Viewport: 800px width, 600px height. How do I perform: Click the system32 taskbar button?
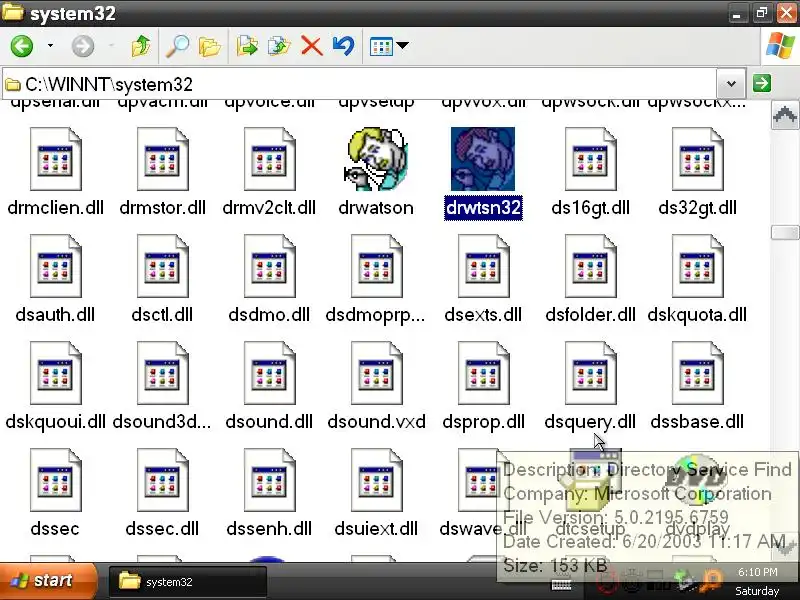coord(188,582)
